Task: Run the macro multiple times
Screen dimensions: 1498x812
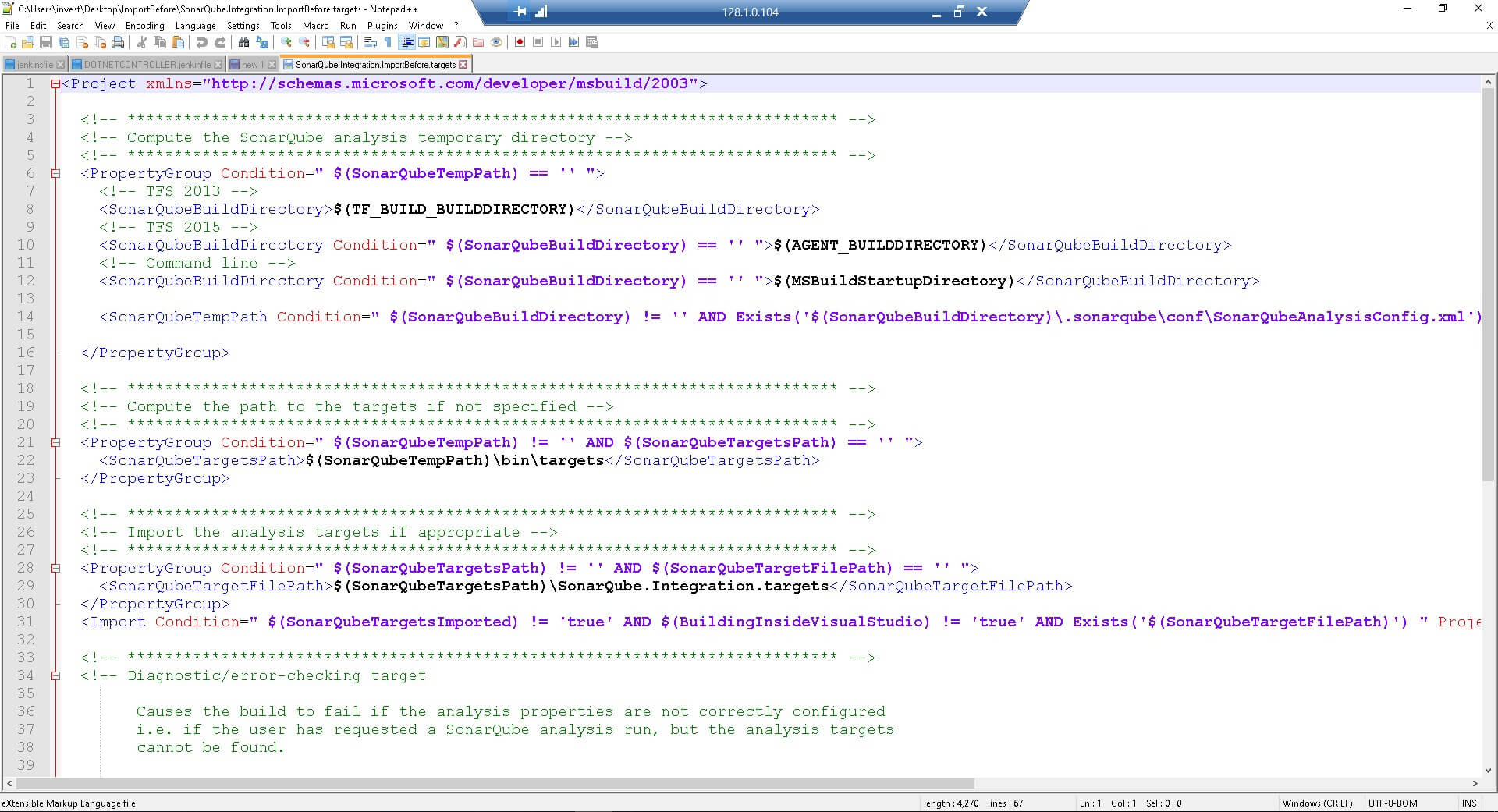Action: 574,42
